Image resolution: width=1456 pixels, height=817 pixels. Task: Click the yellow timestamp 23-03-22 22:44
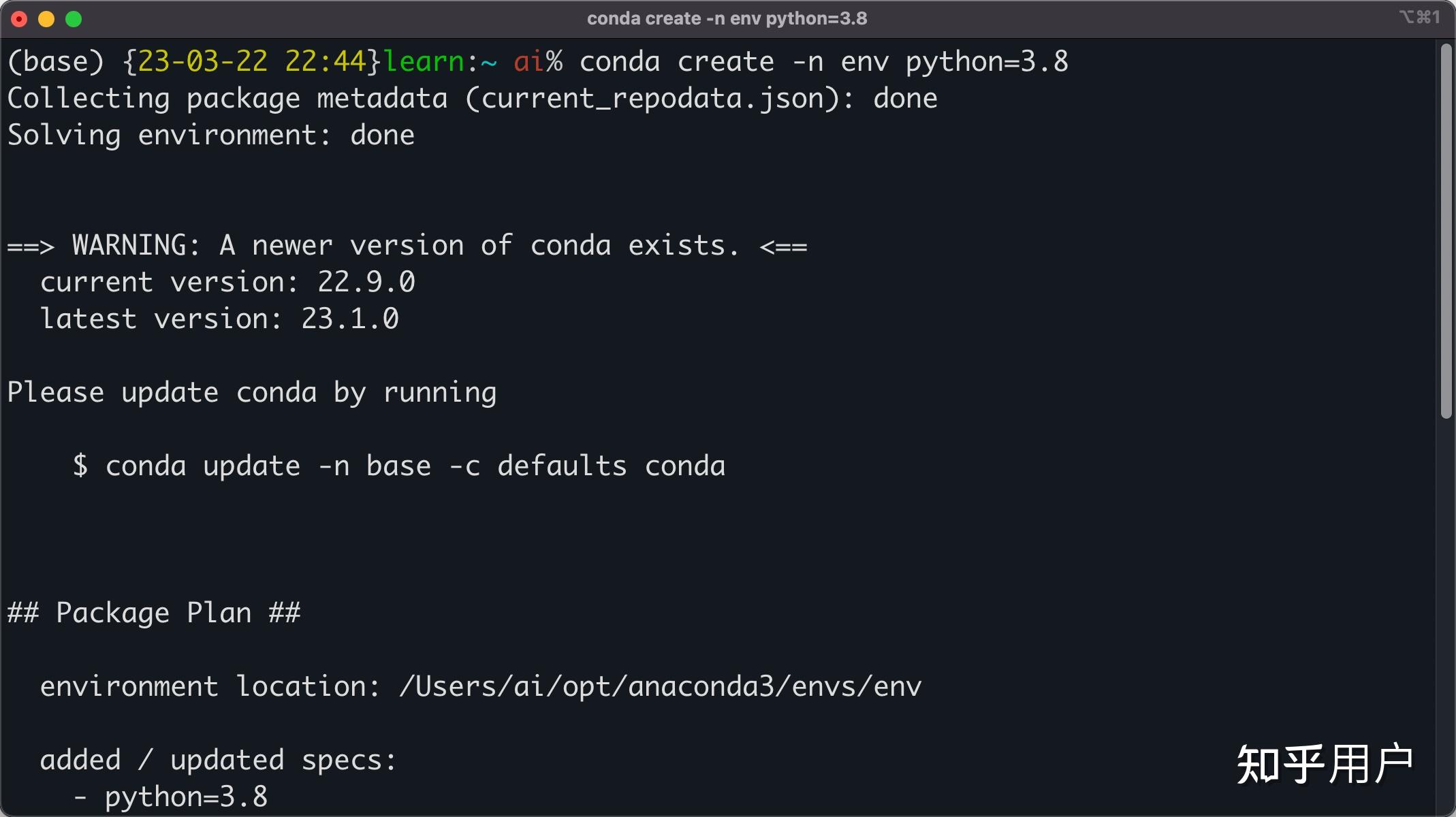252,62
